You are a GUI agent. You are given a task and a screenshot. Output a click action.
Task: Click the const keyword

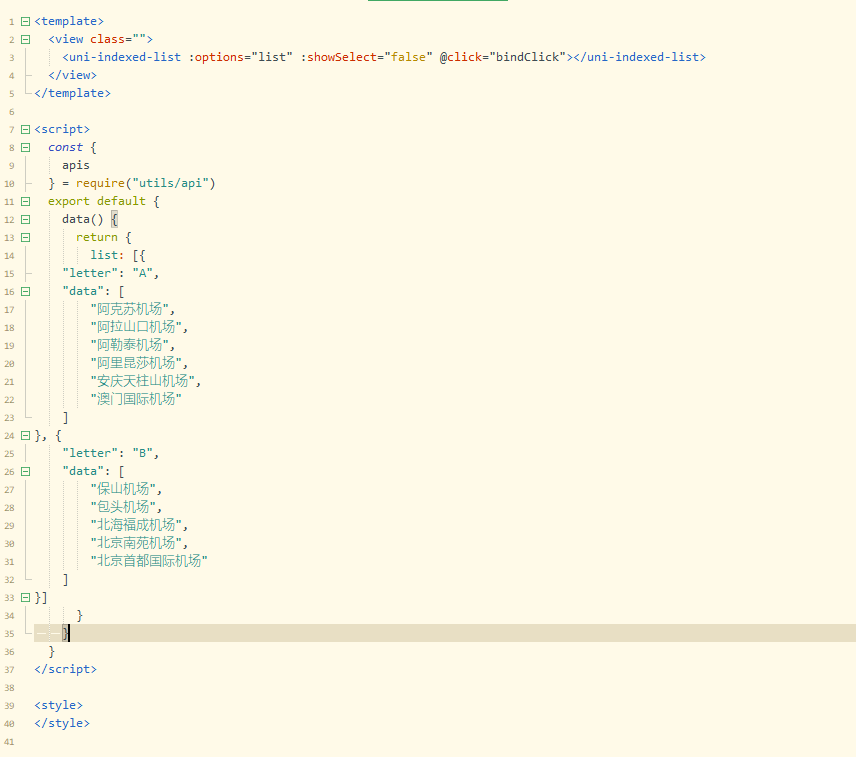(x=66, y=147)
